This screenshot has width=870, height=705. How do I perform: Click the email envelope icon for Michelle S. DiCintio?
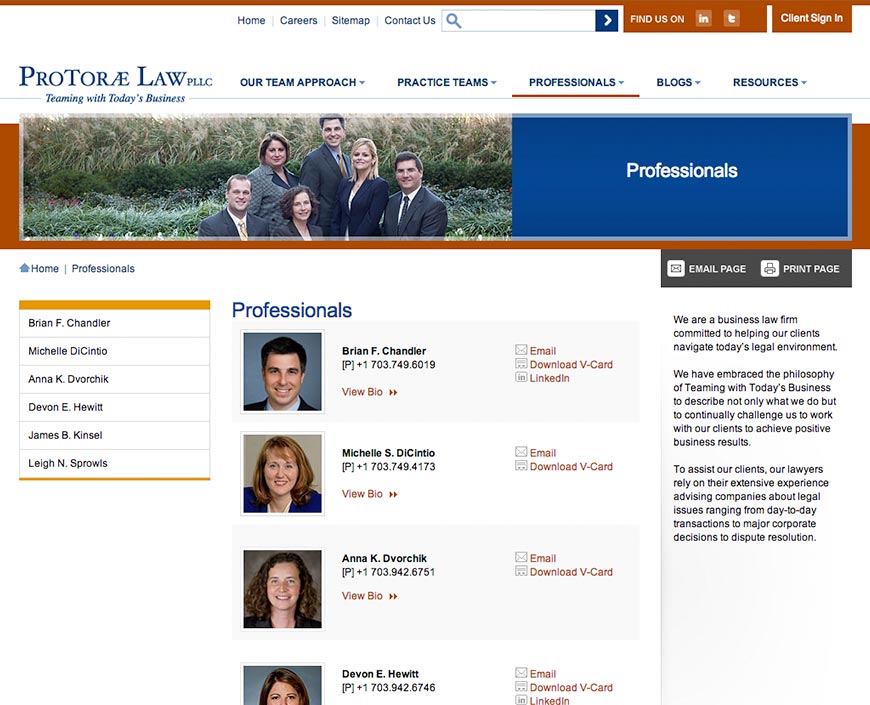(521, 452)
